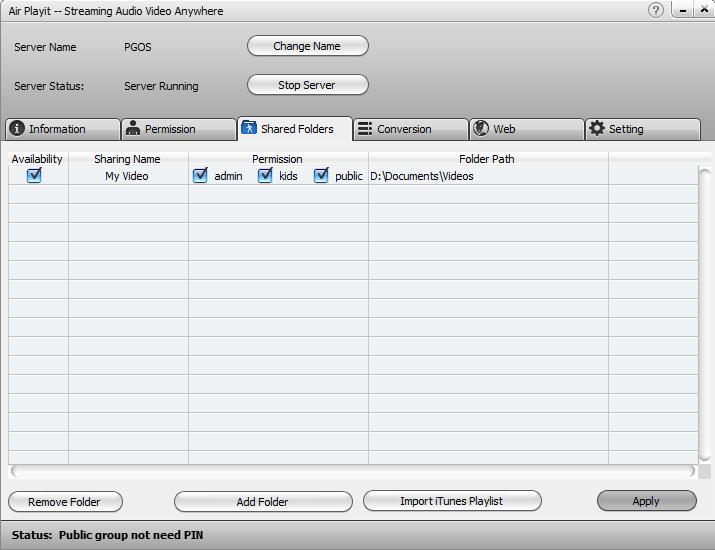Screen dimensions: 715x550
Task: Click Stop Server button
Action: 308,85
